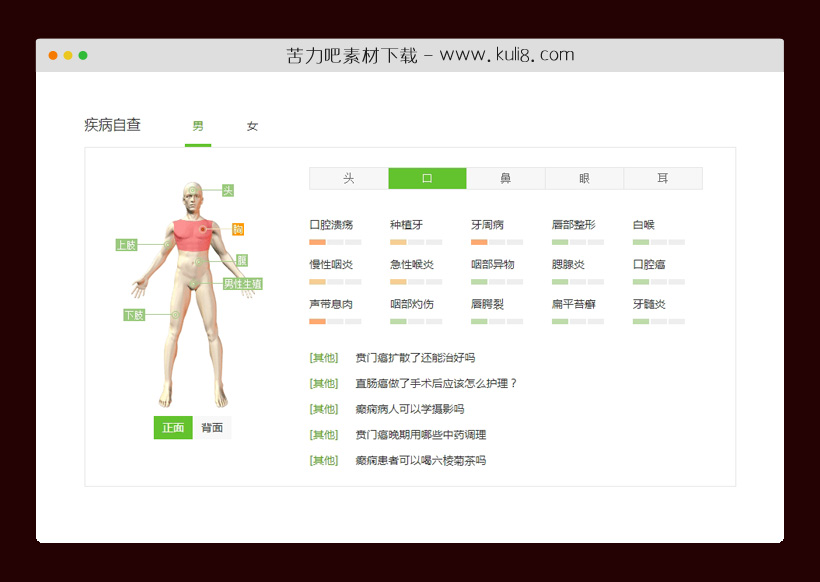Open the 口腔癌 disease link

649,264
